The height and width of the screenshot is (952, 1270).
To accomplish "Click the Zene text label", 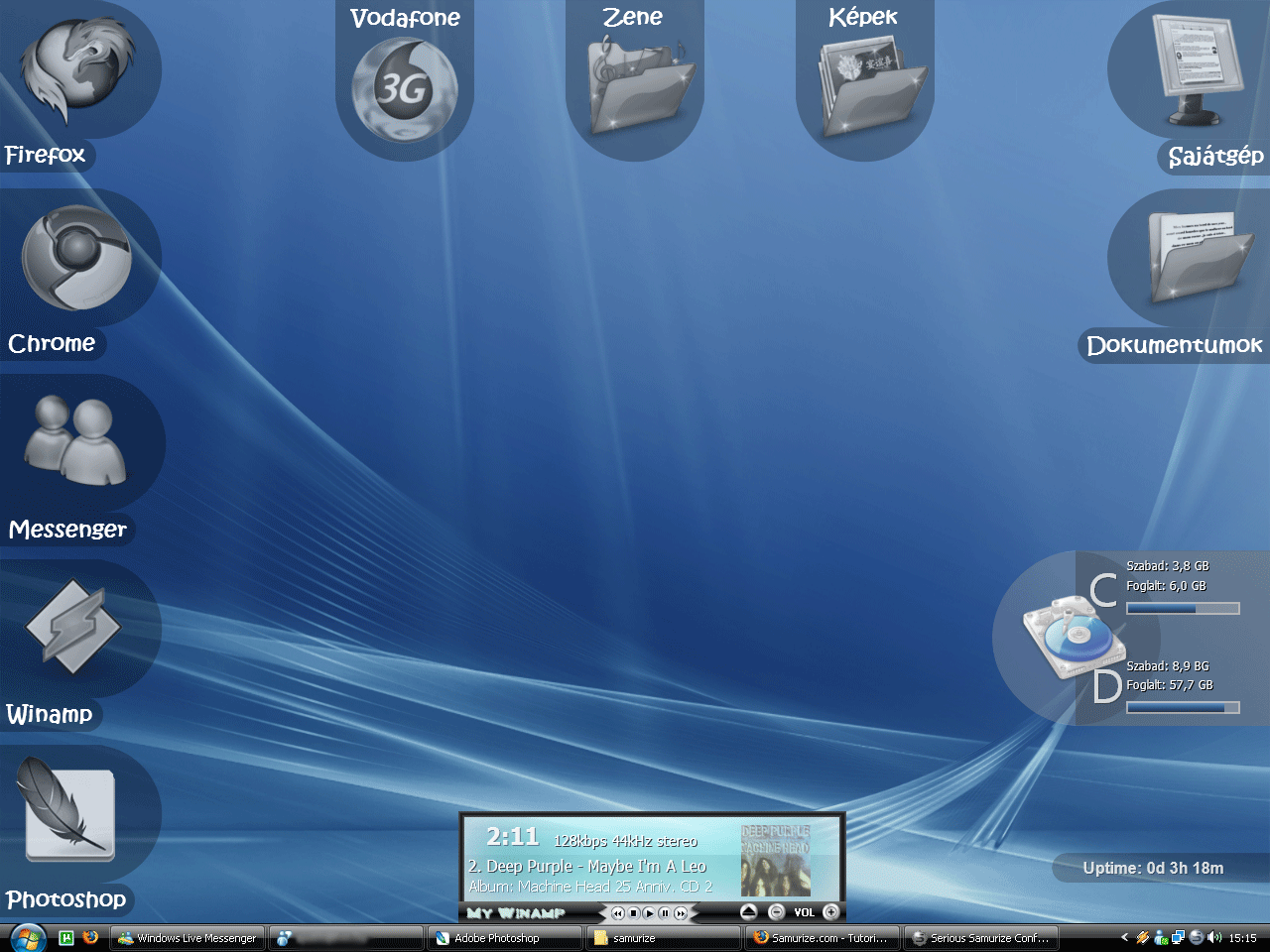I will pos(633,17).
